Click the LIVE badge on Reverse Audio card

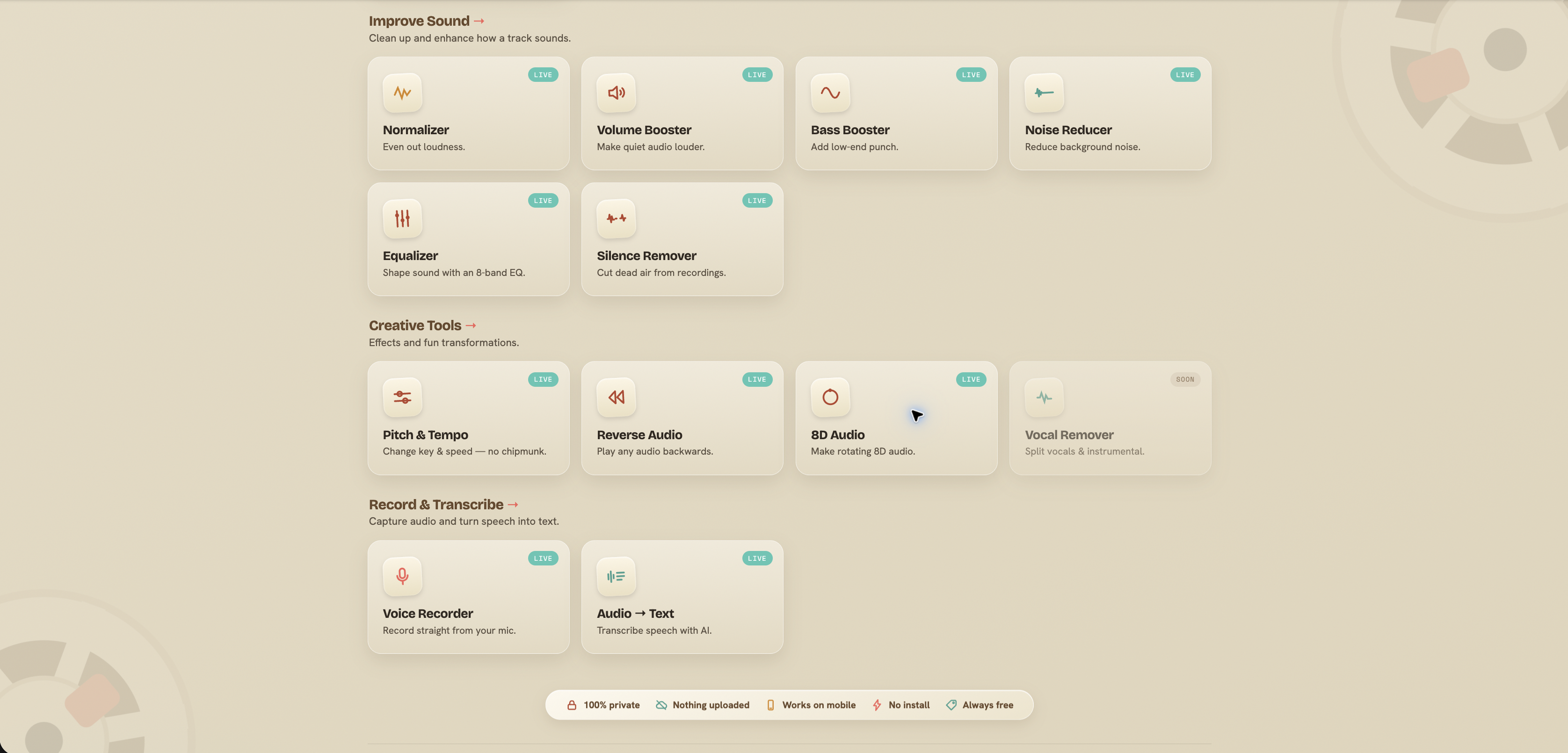click(x=756, y=379)
